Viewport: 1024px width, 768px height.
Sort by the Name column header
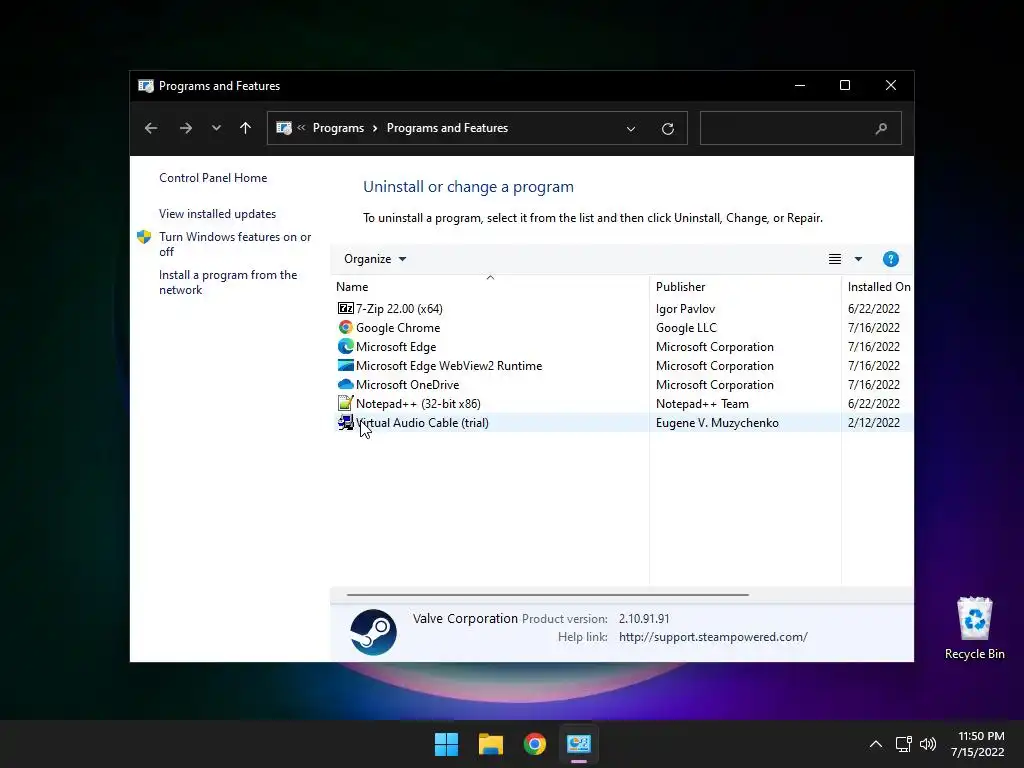pyautogui.click(x=352, y=287)
